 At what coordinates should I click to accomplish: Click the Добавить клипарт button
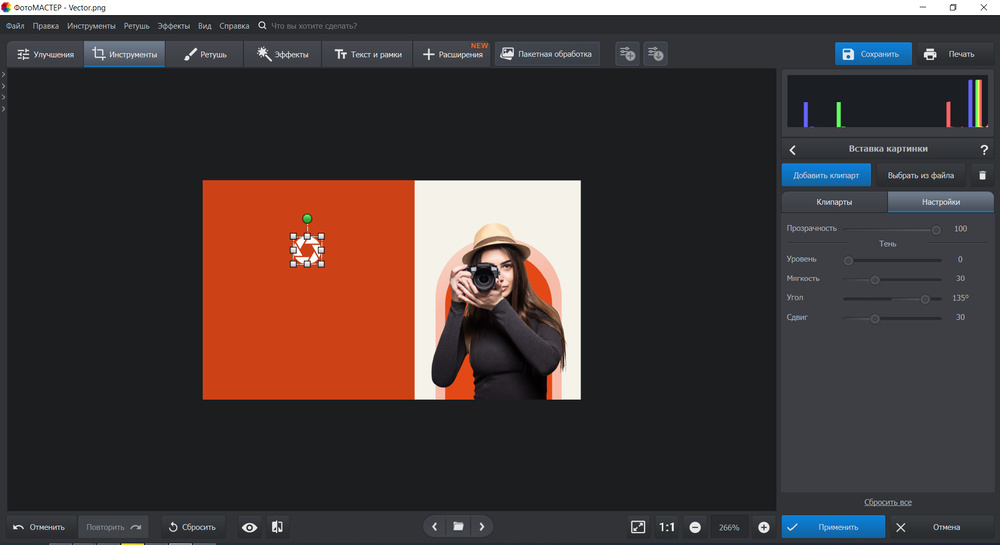click(826, 175)
